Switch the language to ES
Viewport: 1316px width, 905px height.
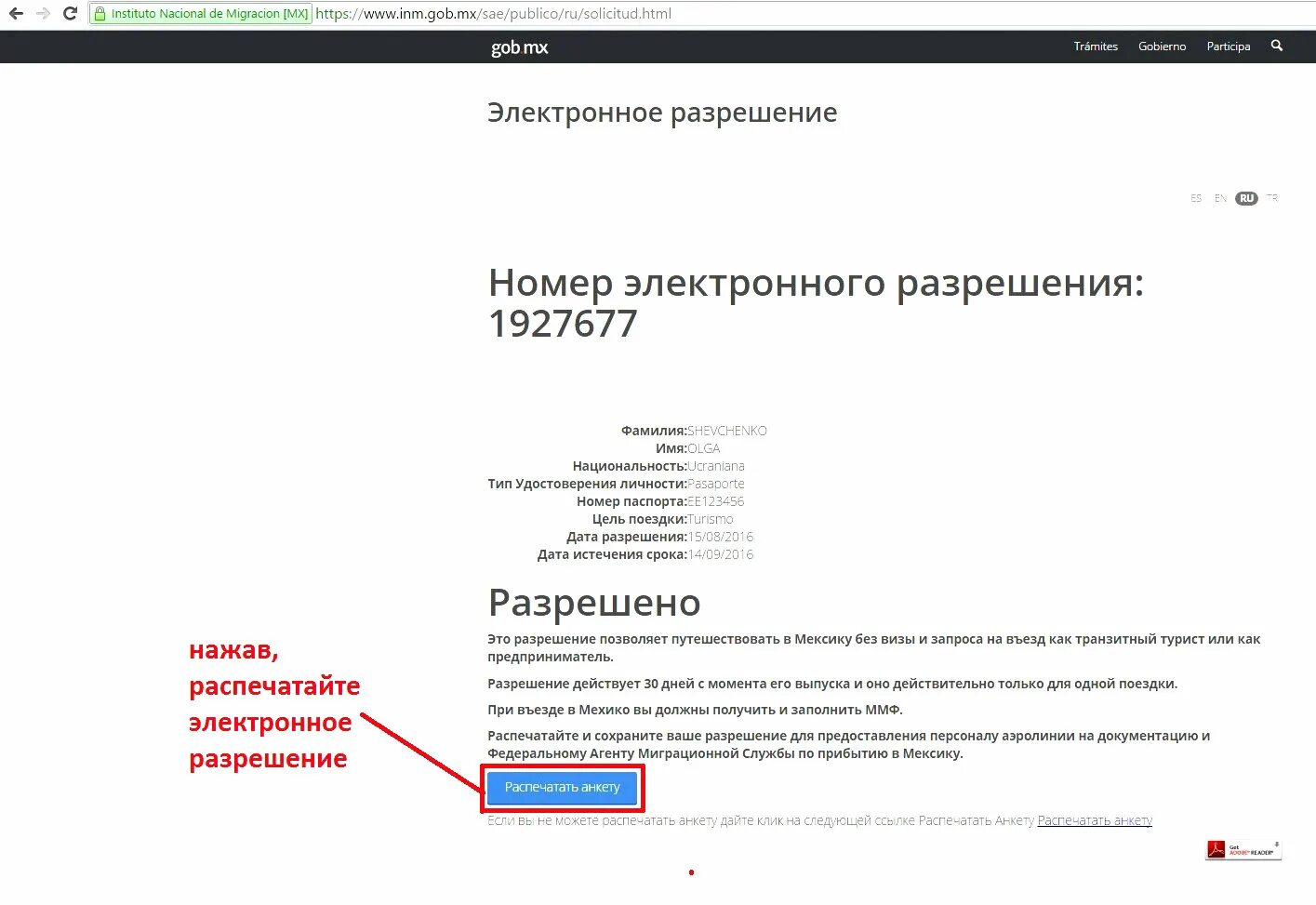click(1196, 198)
